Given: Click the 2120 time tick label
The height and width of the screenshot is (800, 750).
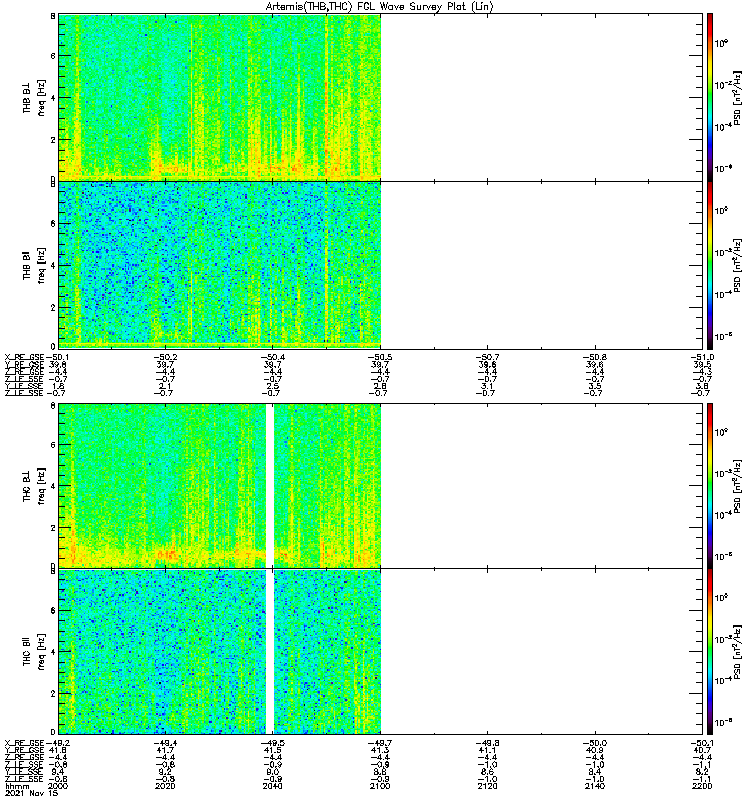Looking at the screenshot, I should click(x=488, y=786).
